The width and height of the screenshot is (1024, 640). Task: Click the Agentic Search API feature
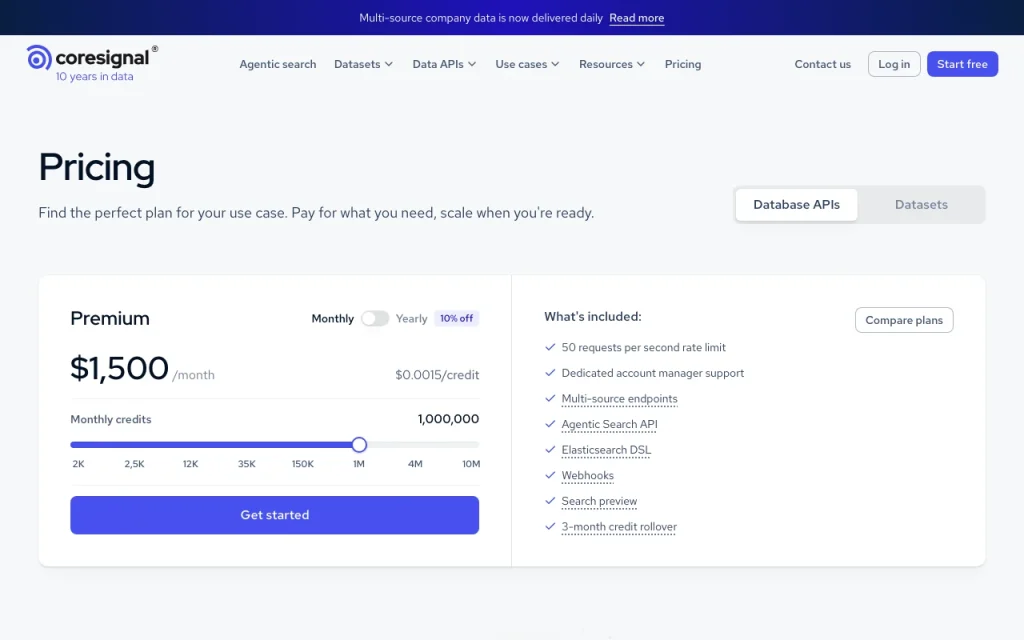tap(609, 424)
